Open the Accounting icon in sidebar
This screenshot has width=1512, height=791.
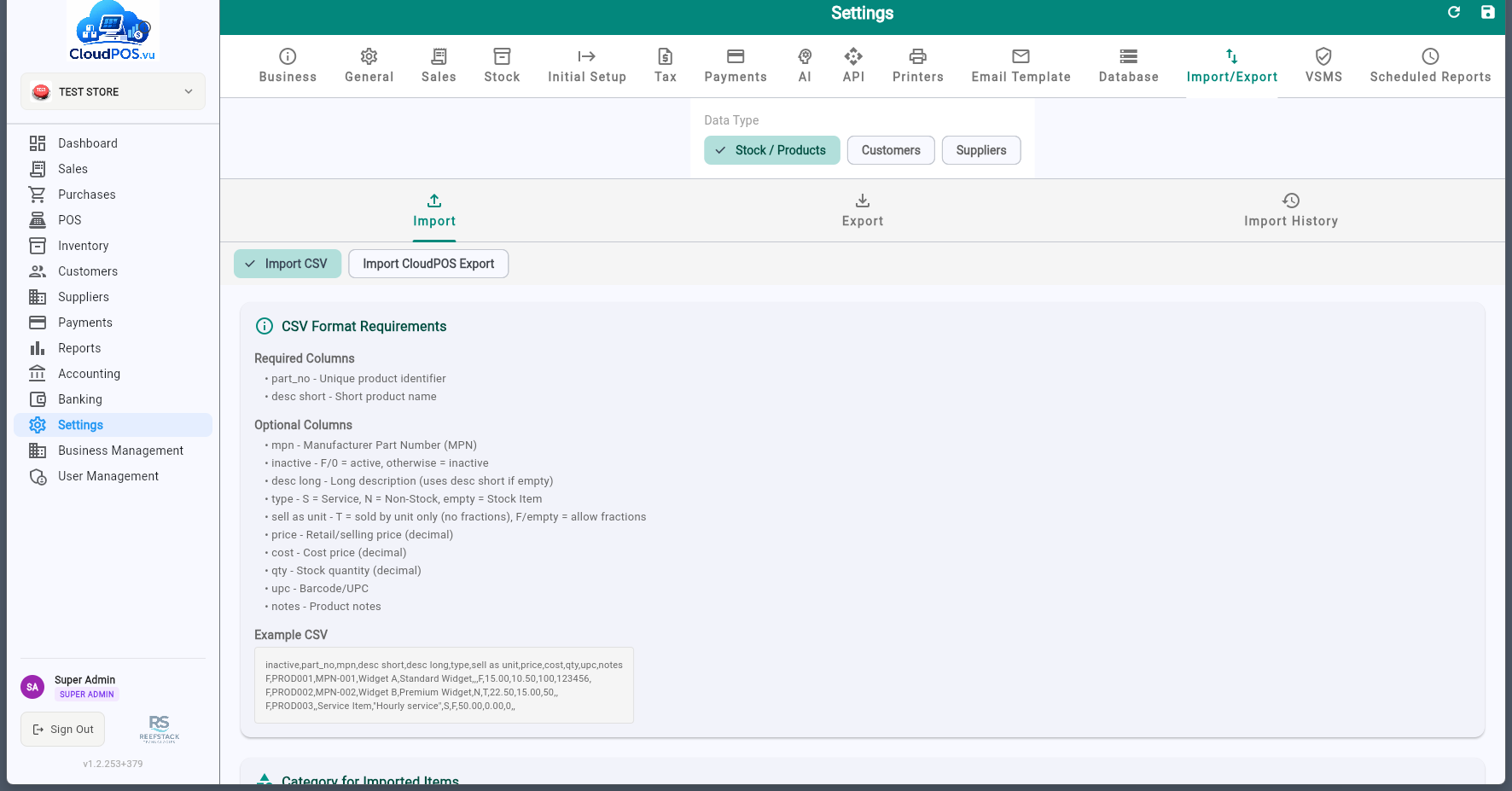(x=38, y=374)
